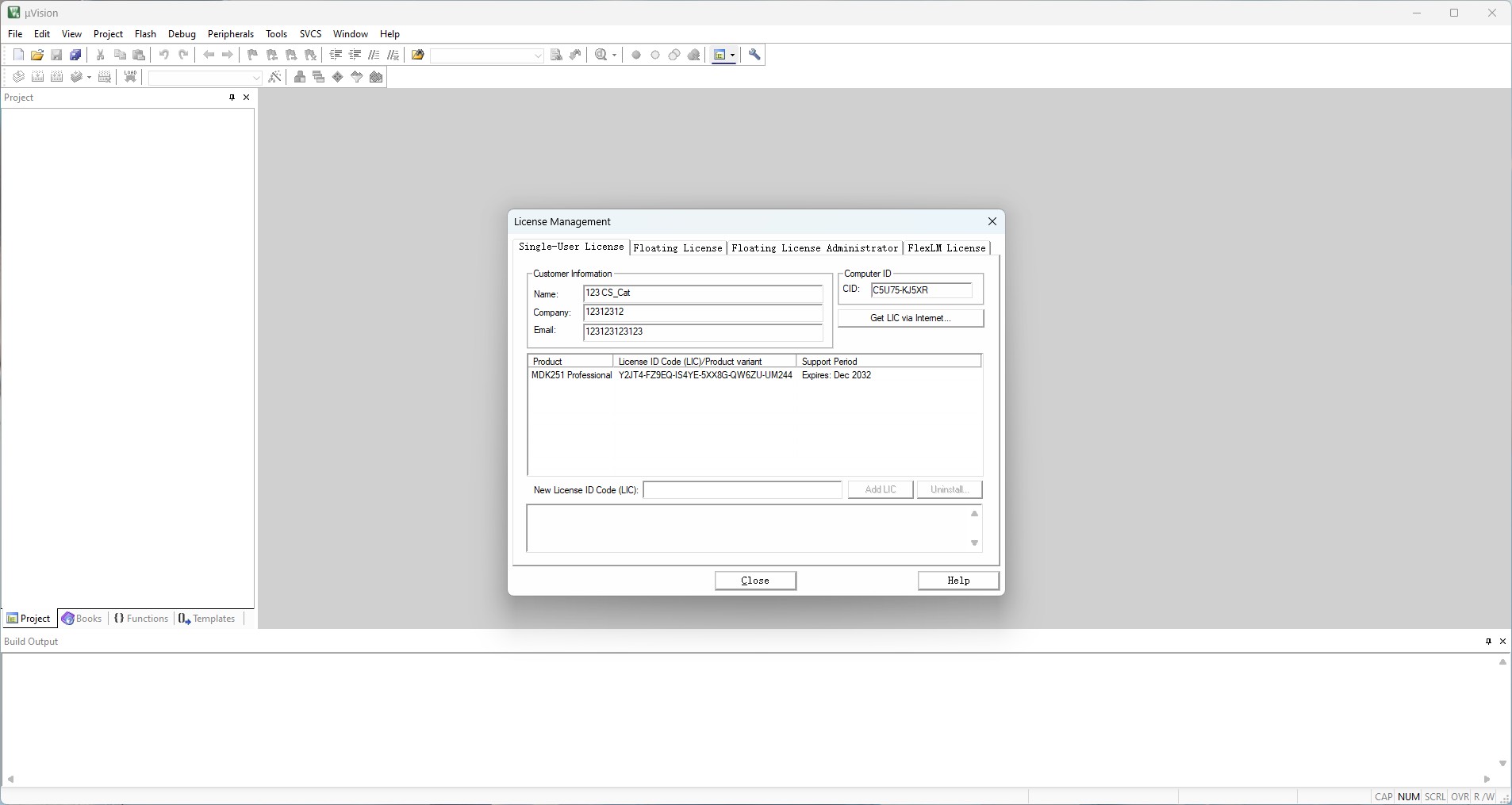The image size is (1512, 805).
Task: Expand the find text combo box
Action: [538, 56]
